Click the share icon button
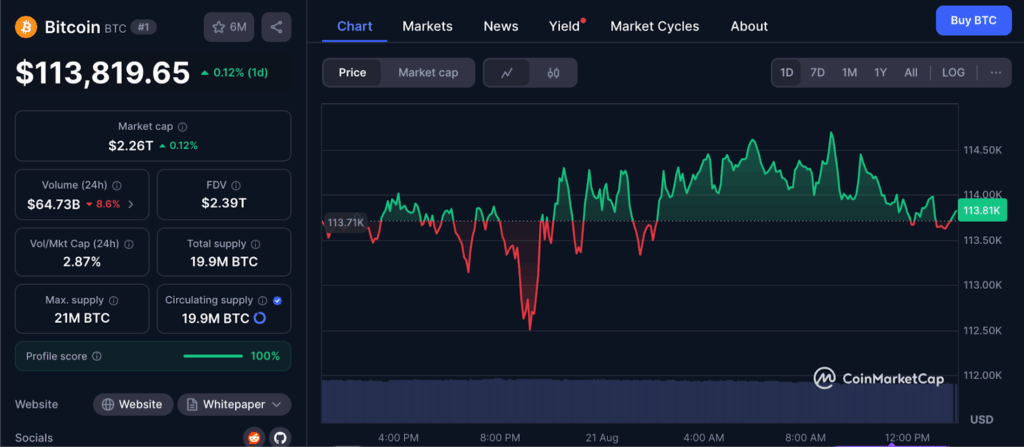 click(276, 27)
